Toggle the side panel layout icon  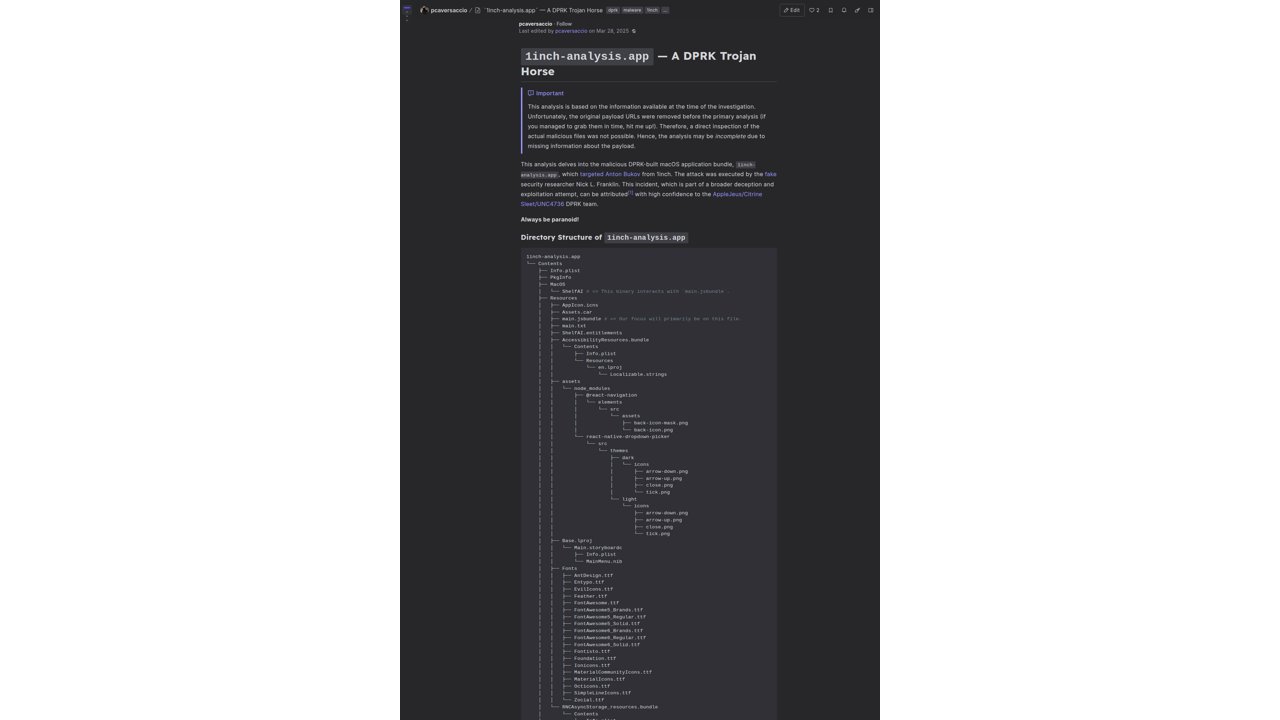tap(871, 10)
